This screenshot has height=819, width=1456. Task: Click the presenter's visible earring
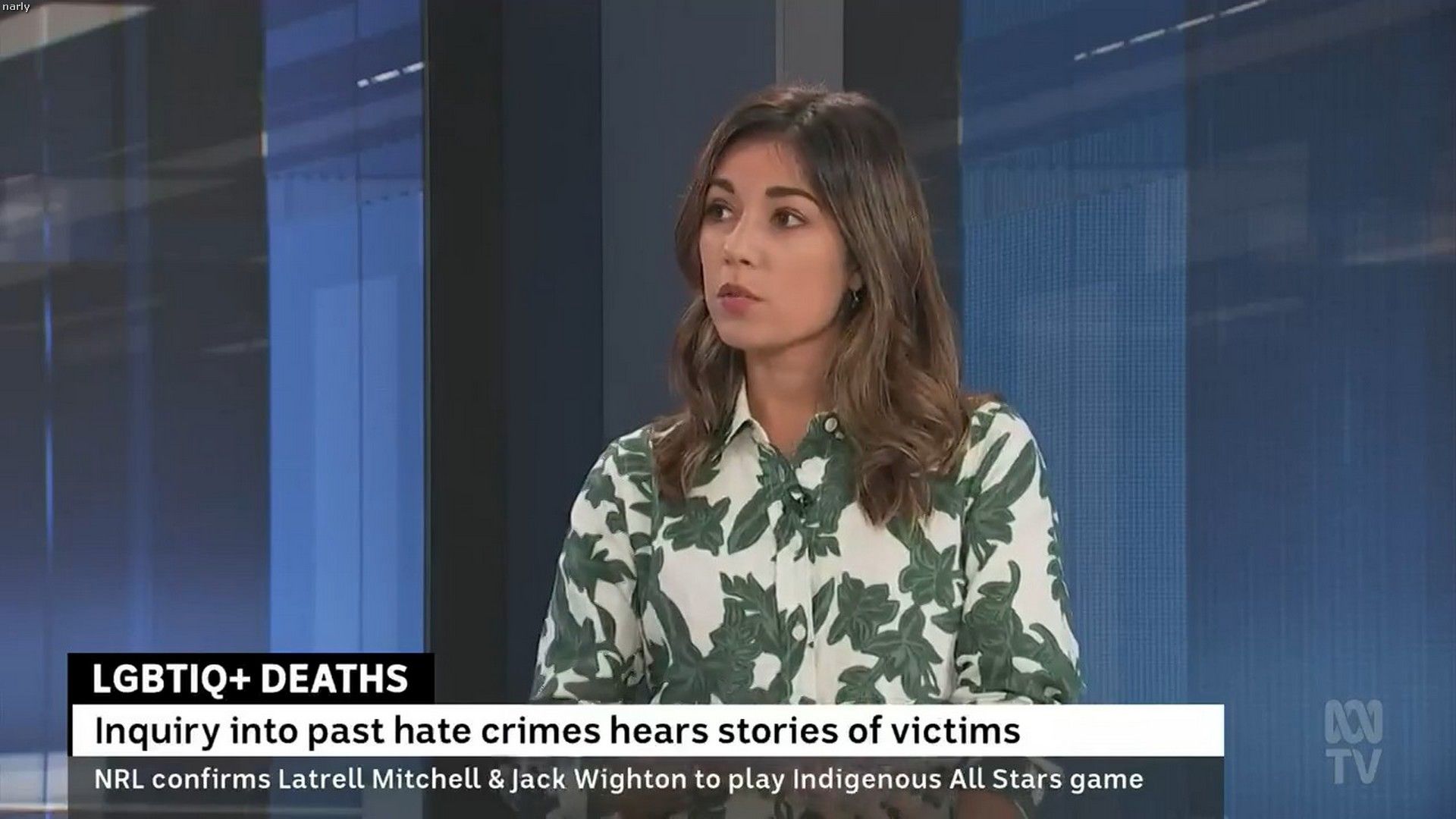(855, 296)
